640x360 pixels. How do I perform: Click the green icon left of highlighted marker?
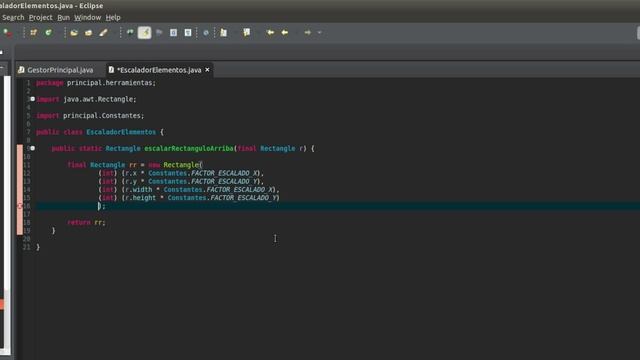point(130,32)
